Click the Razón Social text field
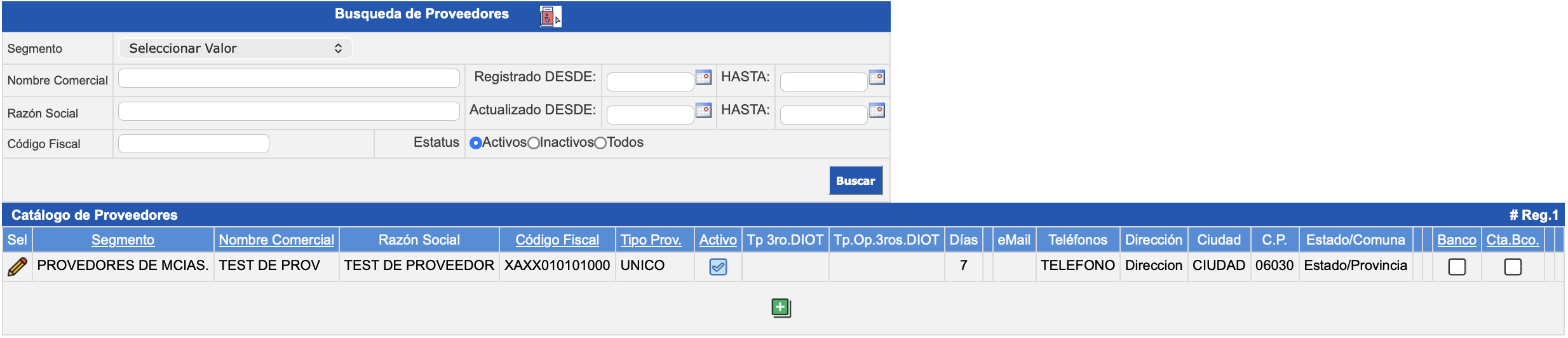 point(288,111)
